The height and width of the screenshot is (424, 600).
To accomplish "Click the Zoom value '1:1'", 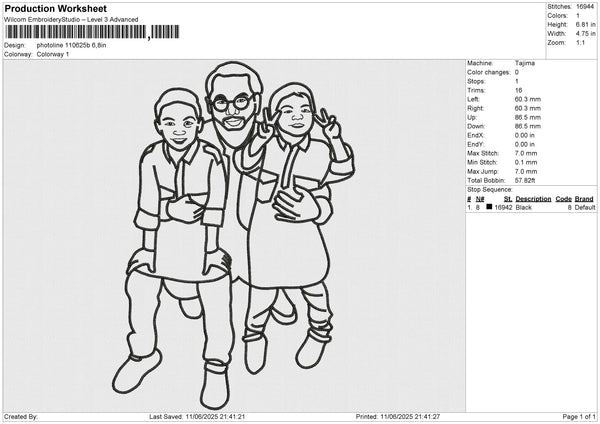I will pos(580,42).
